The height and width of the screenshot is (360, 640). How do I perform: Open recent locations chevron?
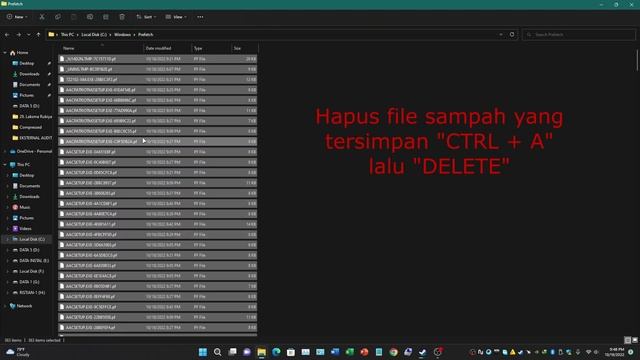click(29, 35)
